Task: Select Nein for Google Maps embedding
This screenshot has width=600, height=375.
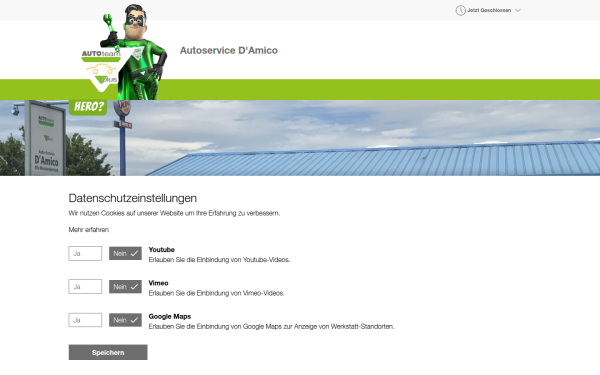Action: 125,320
